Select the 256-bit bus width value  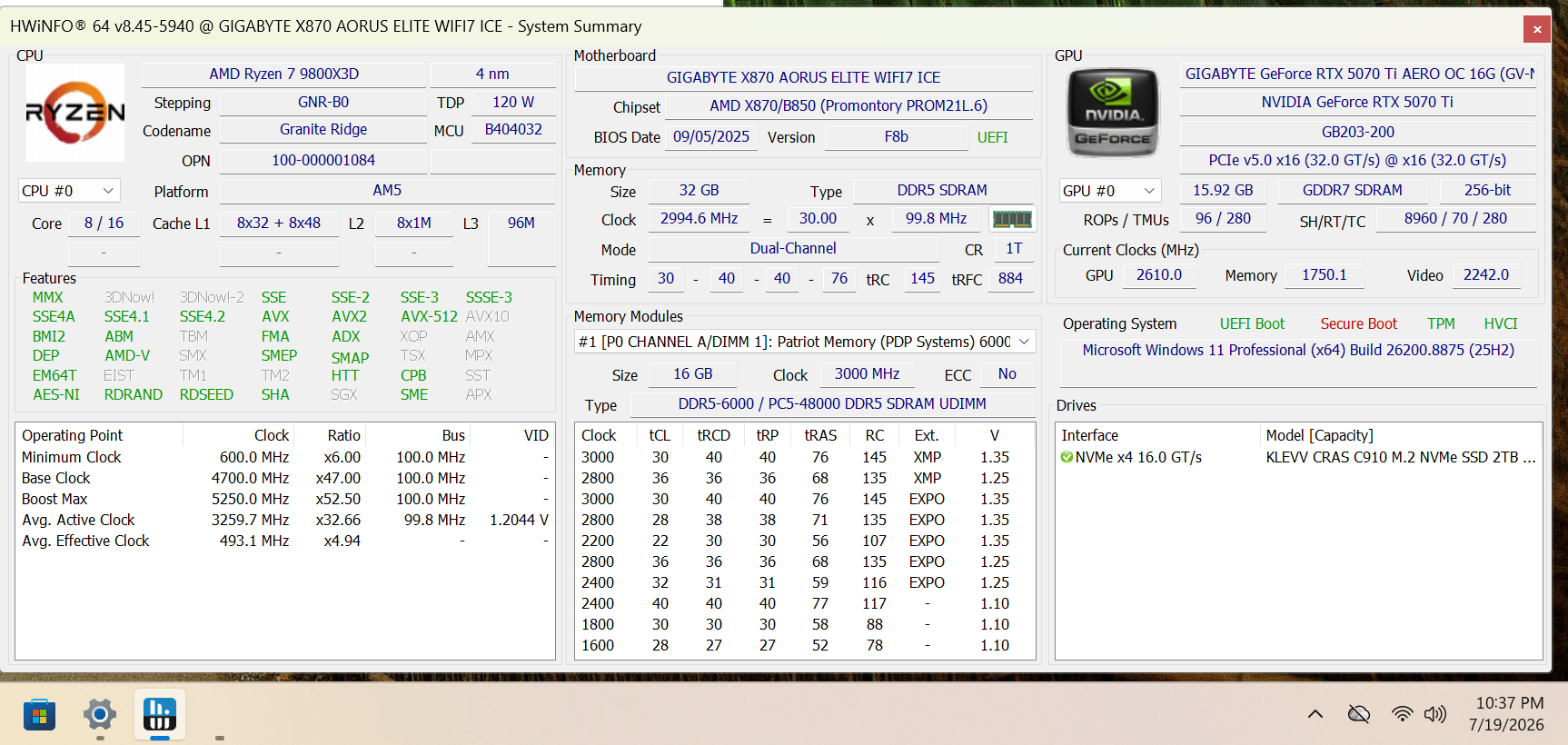pos(1487,190)
